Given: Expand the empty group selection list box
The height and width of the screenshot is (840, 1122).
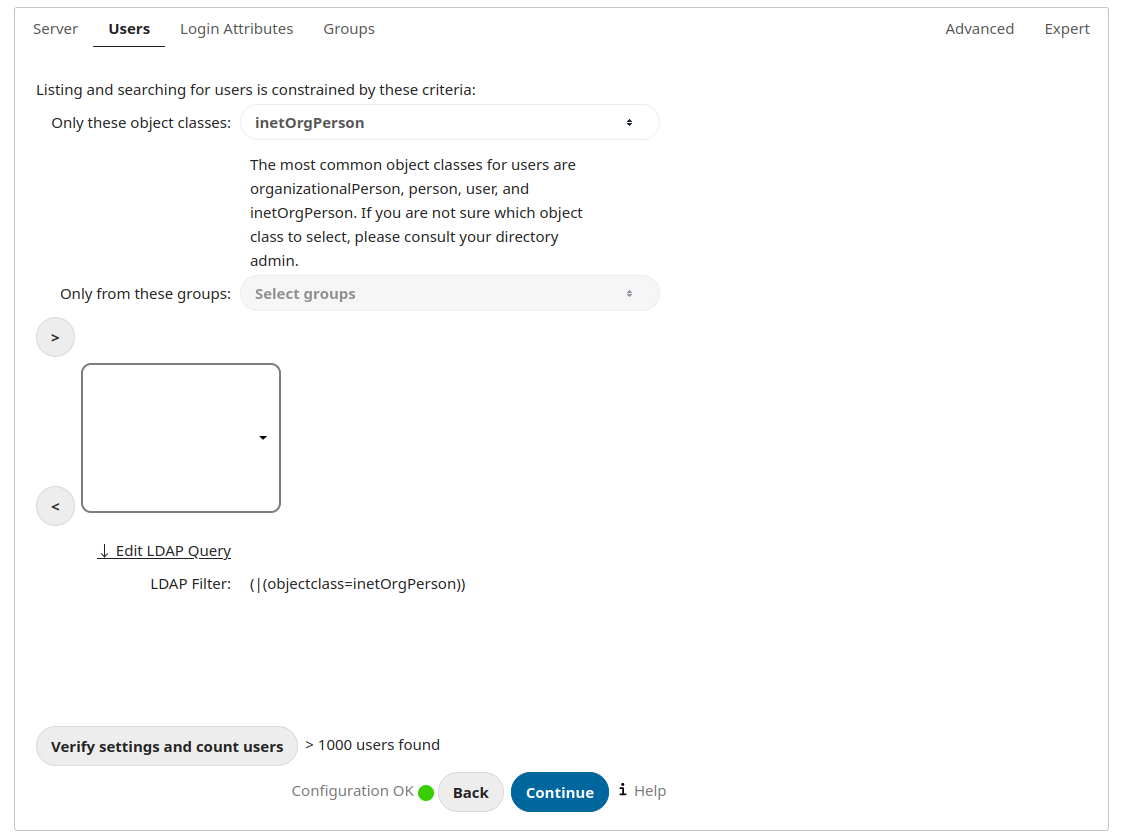Looking at the screenshot, I should click(180, 437).
